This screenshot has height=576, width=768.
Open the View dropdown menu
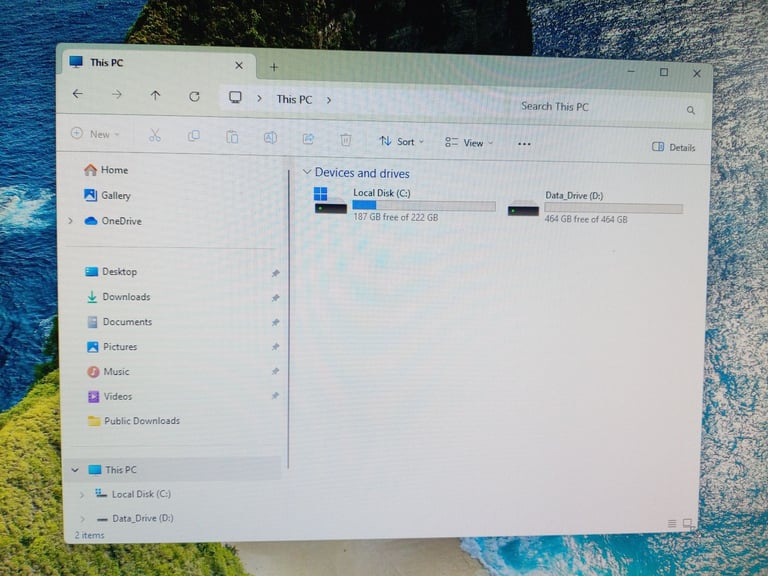pos(469,143)
